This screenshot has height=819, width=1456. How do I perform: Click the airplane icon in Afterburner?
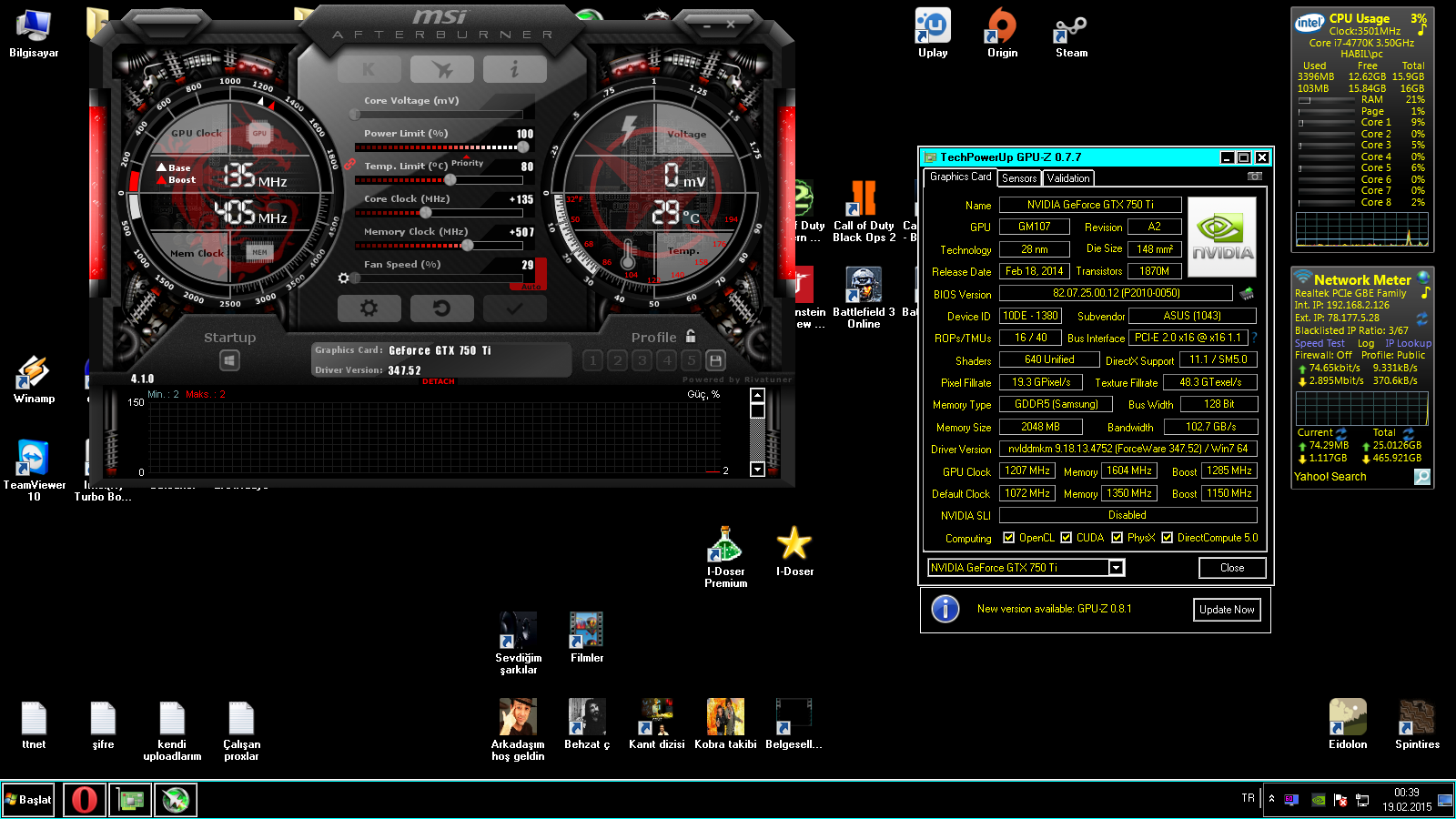[x=441, y=69]
